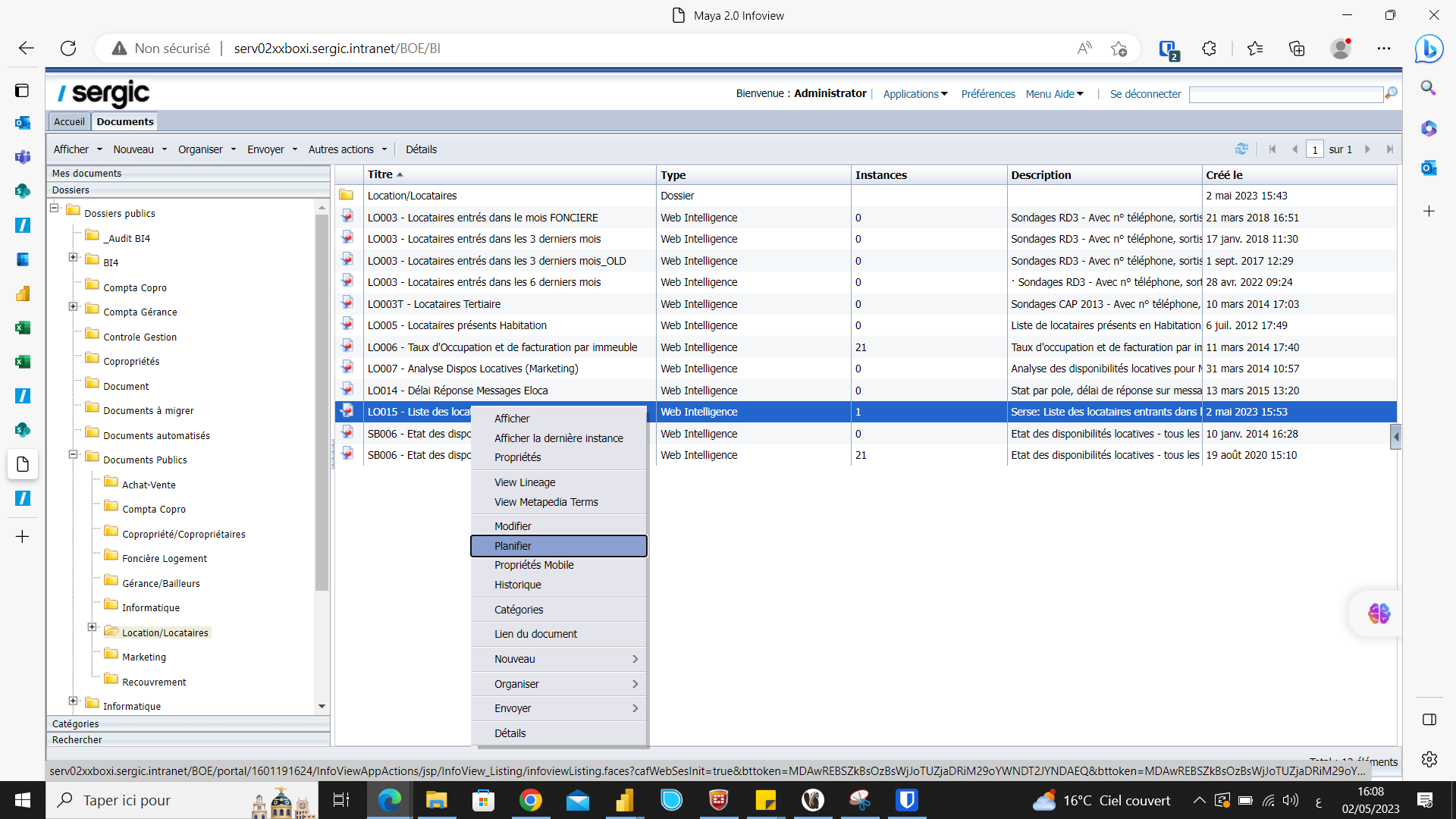
Task: Open the Autres actions dropdown
Action: point(347,149)
